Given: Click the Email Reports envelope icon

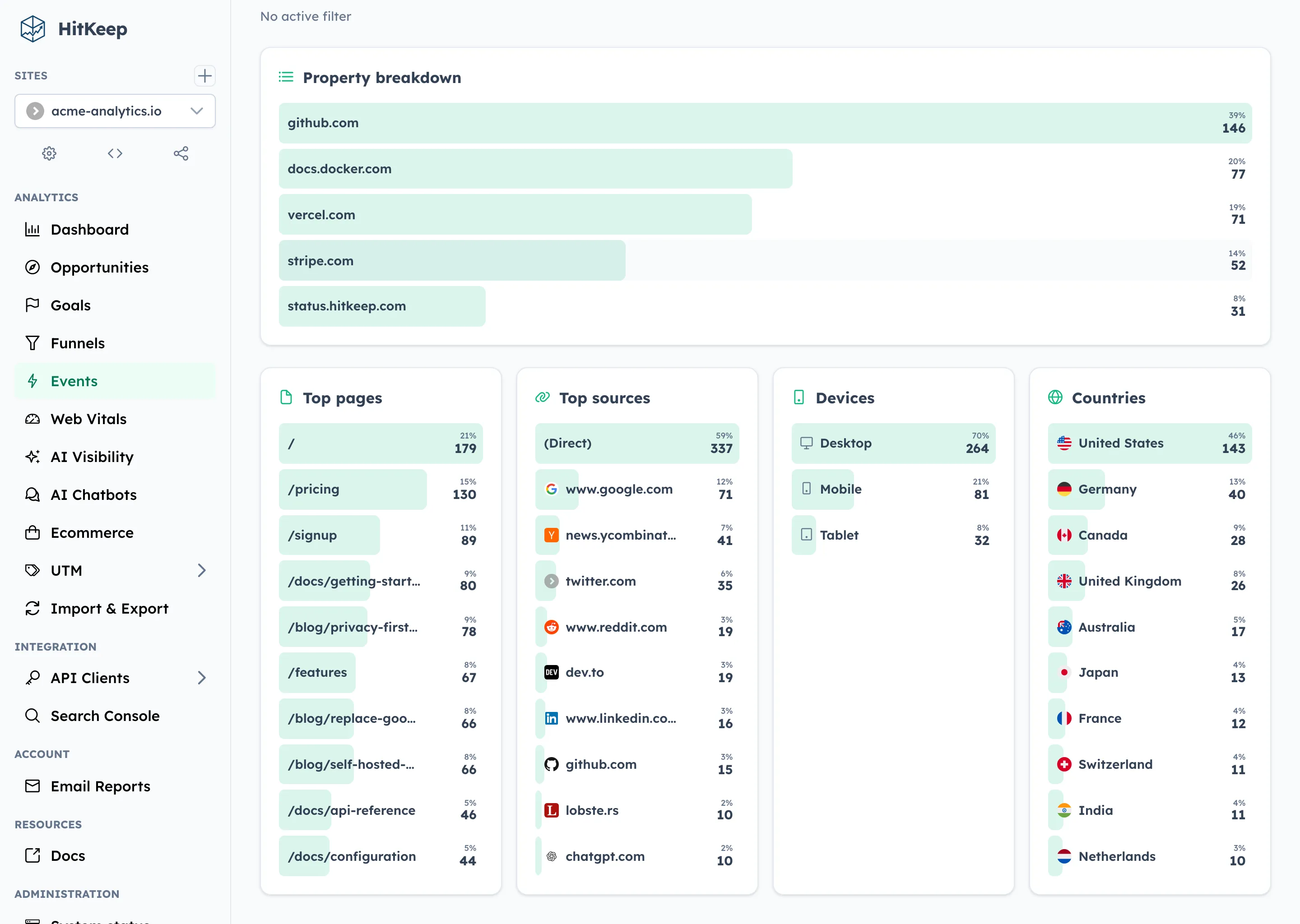Looking at the screenshot, I should 32,786.
